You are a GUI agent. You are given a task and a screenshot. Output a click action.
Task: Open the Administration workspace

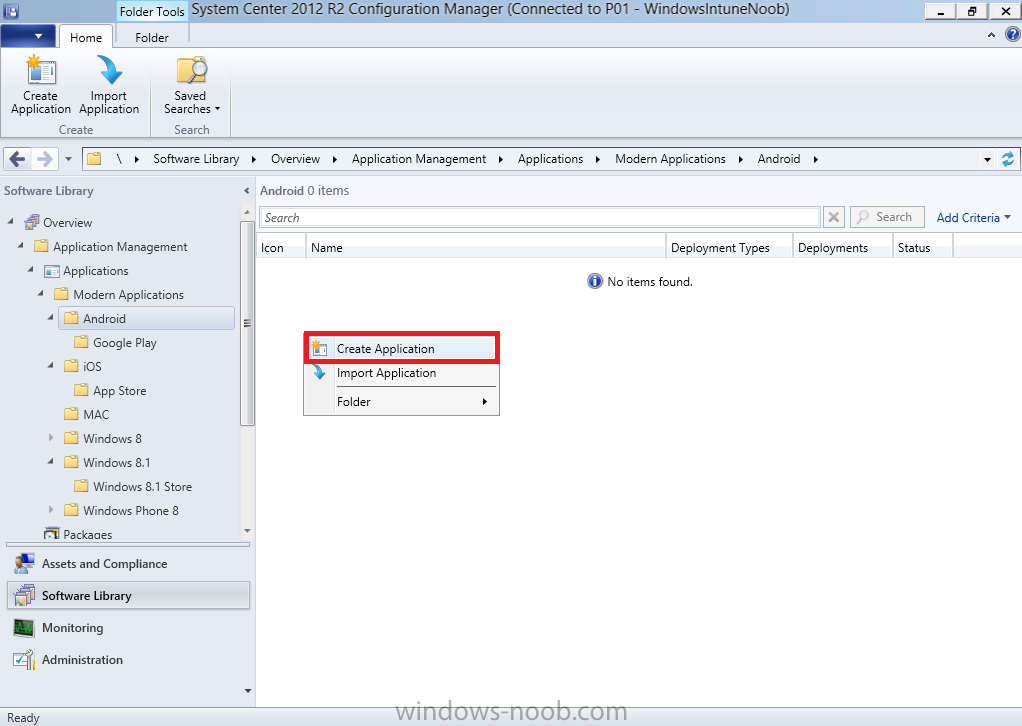click(128, 660)
